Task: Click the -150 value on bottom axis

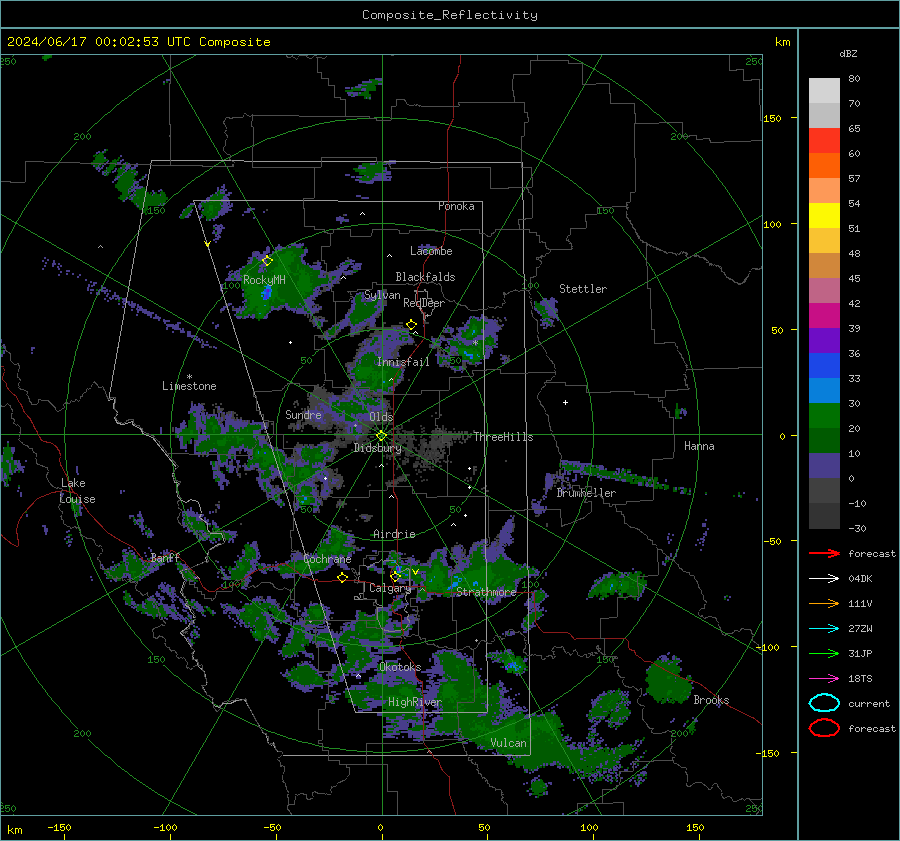Action: (59, 828)
